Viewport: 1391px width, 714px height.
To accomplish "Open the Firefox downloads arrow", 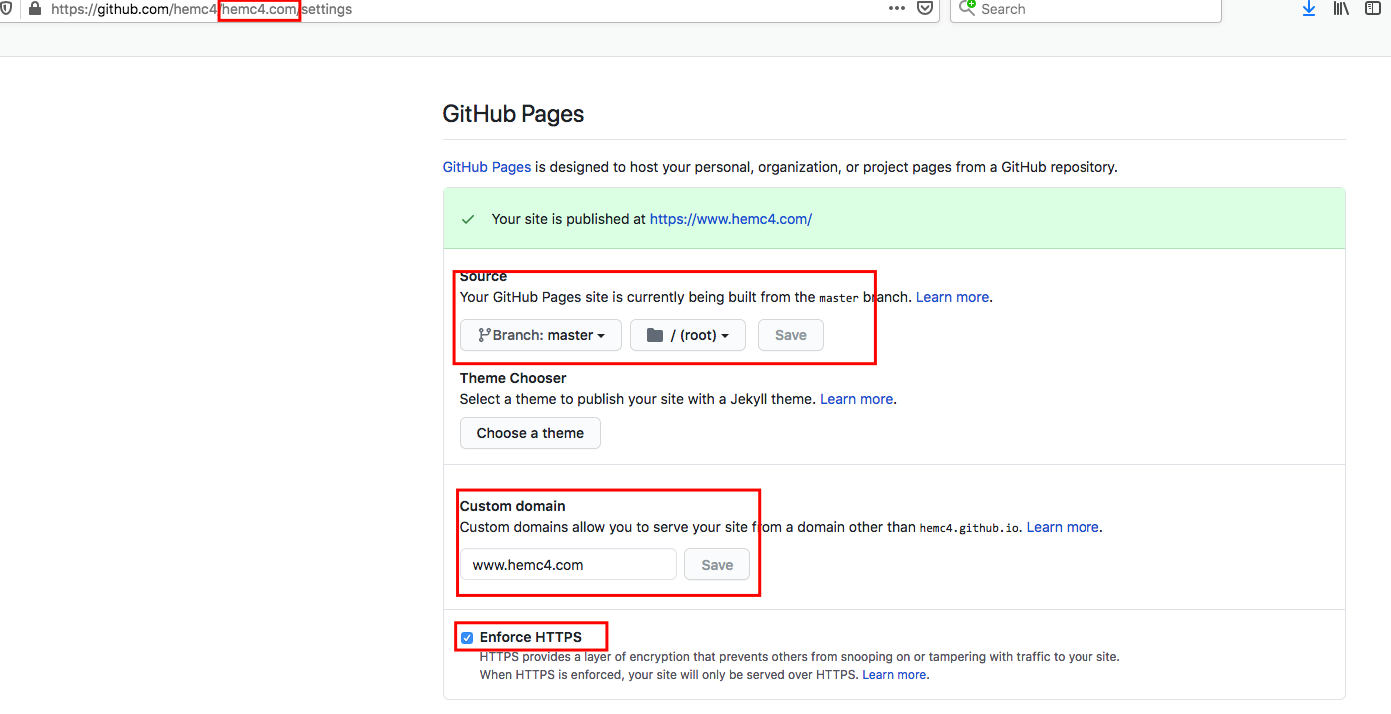I will [x=1309, y=8].
